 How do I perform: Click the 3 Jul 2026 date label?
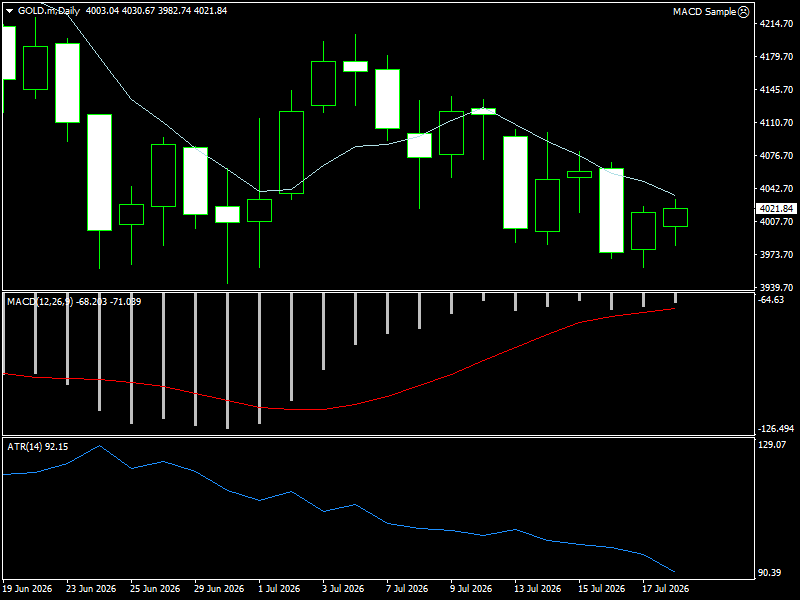click(x=343, y=589)
